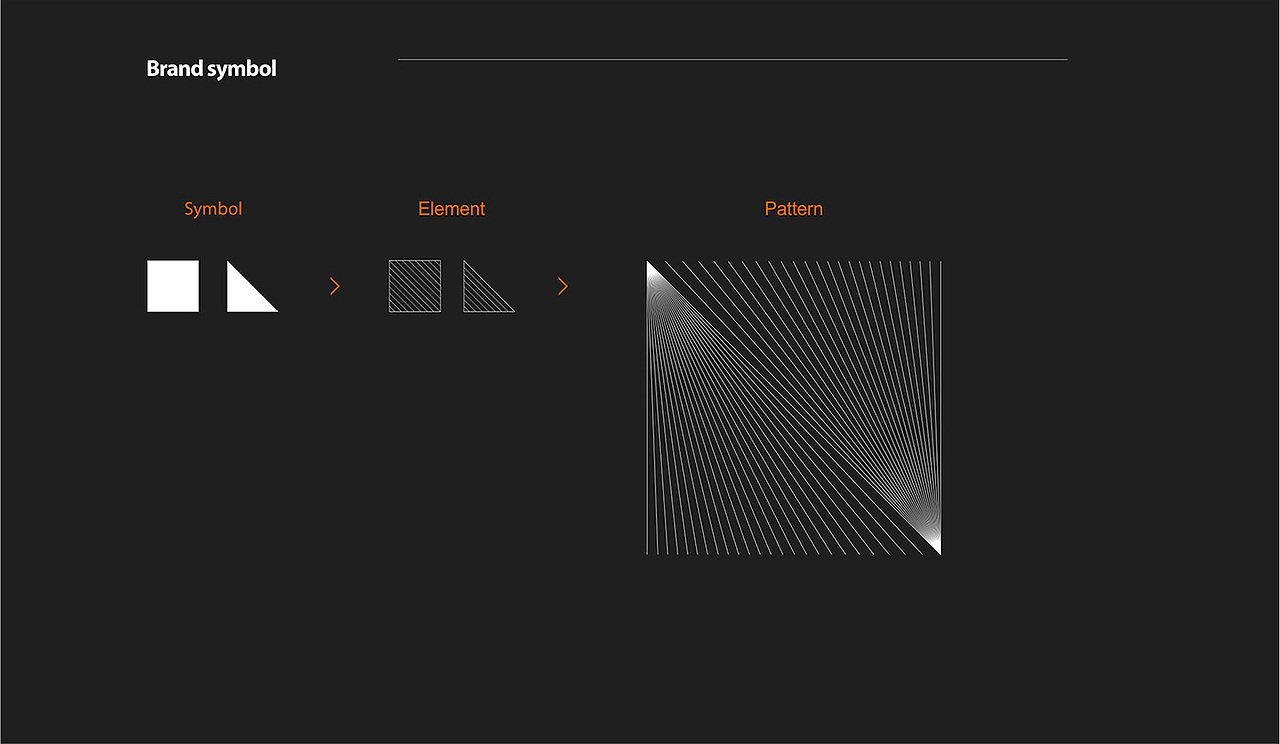Select the solid white square symbol
The height and width of the screenshot is (744, 1280).
pyautogui.click(x=172, y=286)
